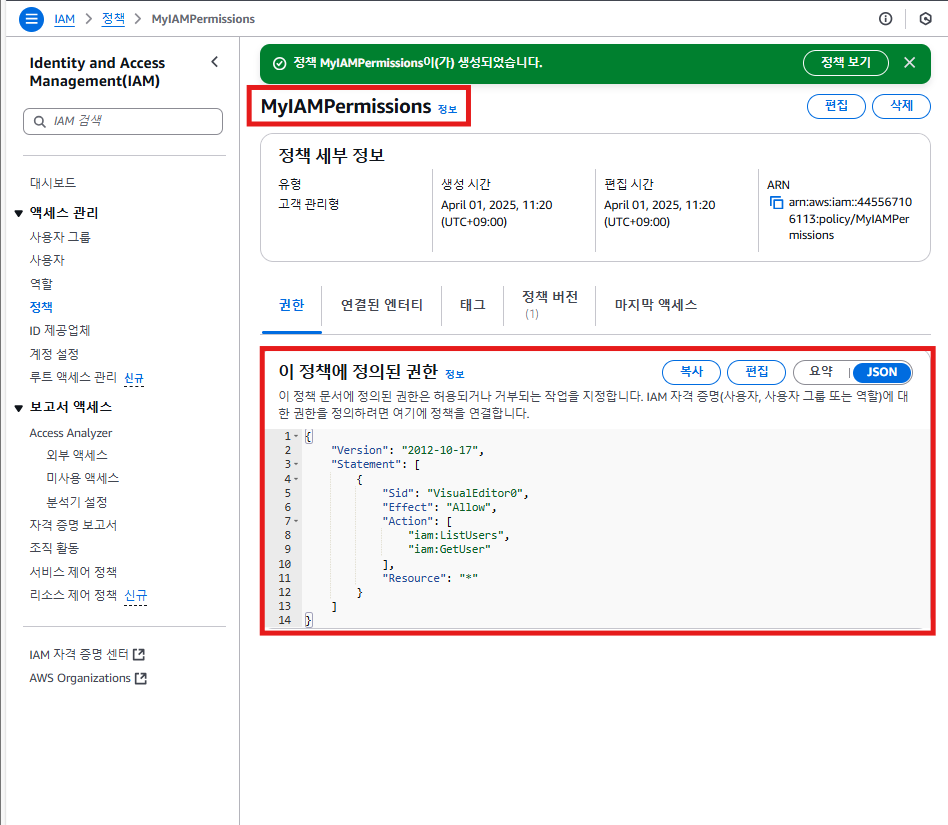Click the "Effect": "Allow" JSON line
The image size is (948, 825).
click(440, 507)
